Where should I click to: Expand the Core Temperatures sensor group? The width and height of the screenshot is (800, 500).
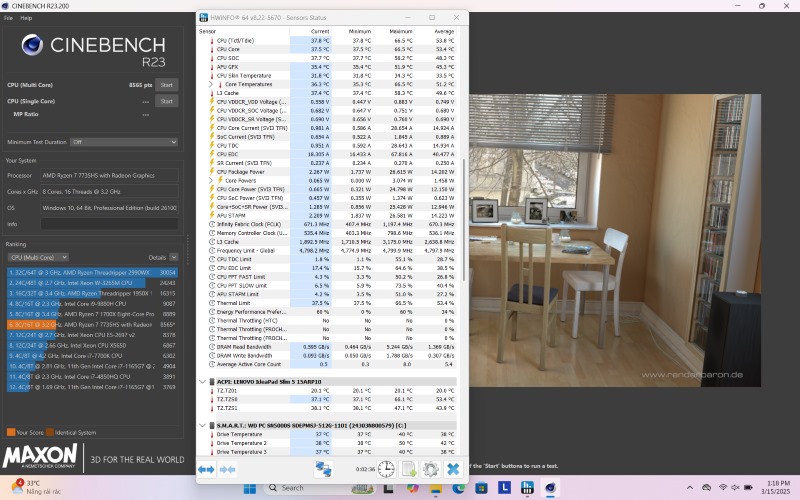pos(211,84)
